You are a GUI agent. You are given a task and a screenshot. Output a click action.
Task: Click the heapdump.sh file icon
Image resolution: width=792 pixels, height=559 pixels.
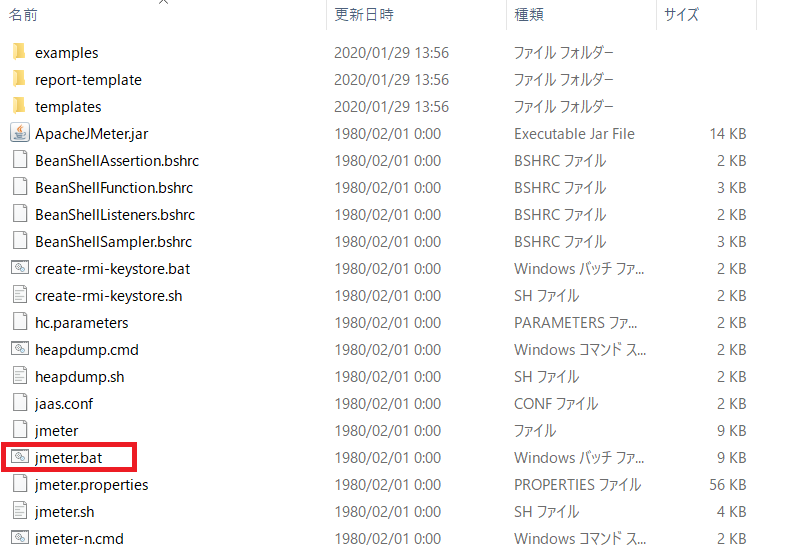[20, 376]
